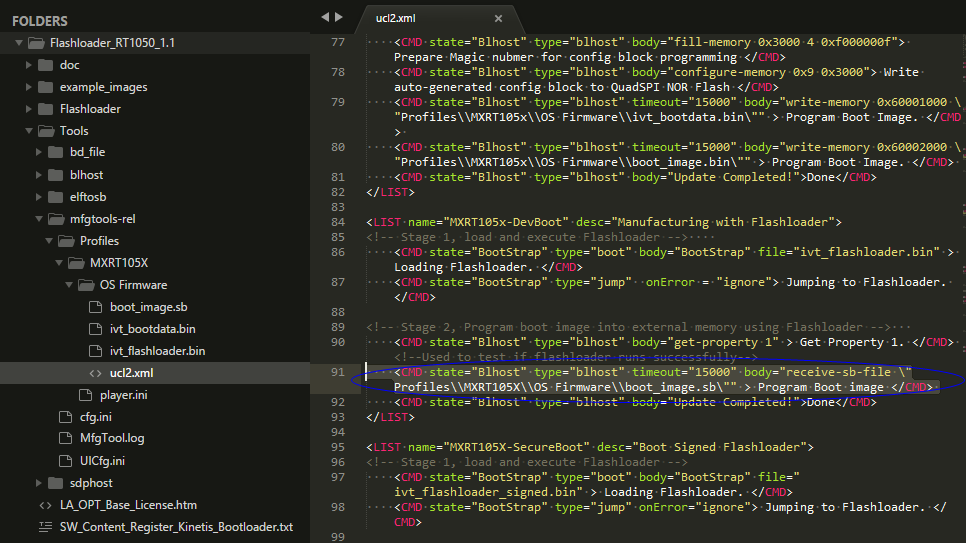The height and width of the screenshot is (543, 966).
Task: Expand the blhost folder arrow
Action: pos(38,174)
